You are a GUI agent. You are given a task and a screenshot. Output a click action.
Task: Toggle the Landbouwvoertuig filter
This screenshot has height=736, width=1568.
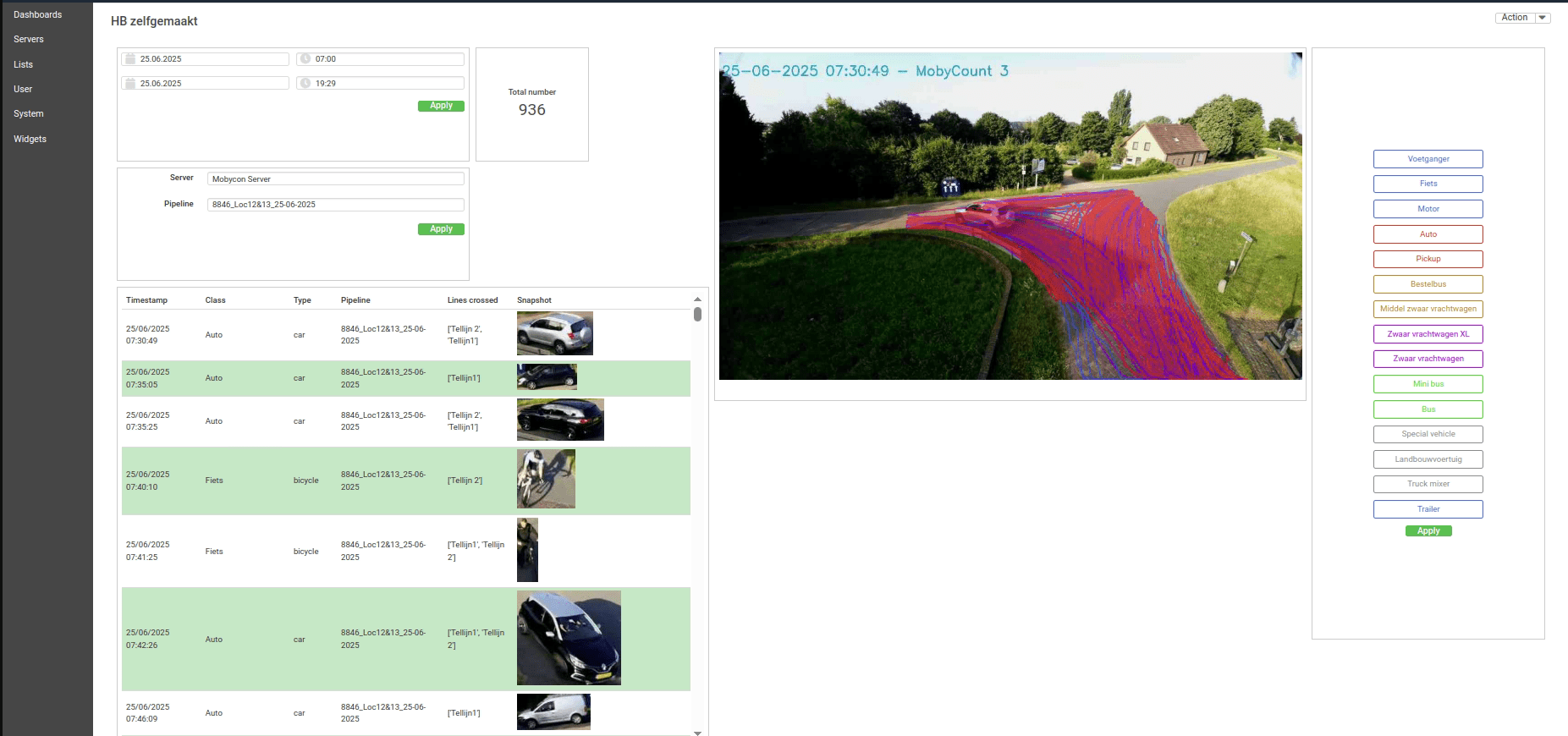coord(1428,459)
